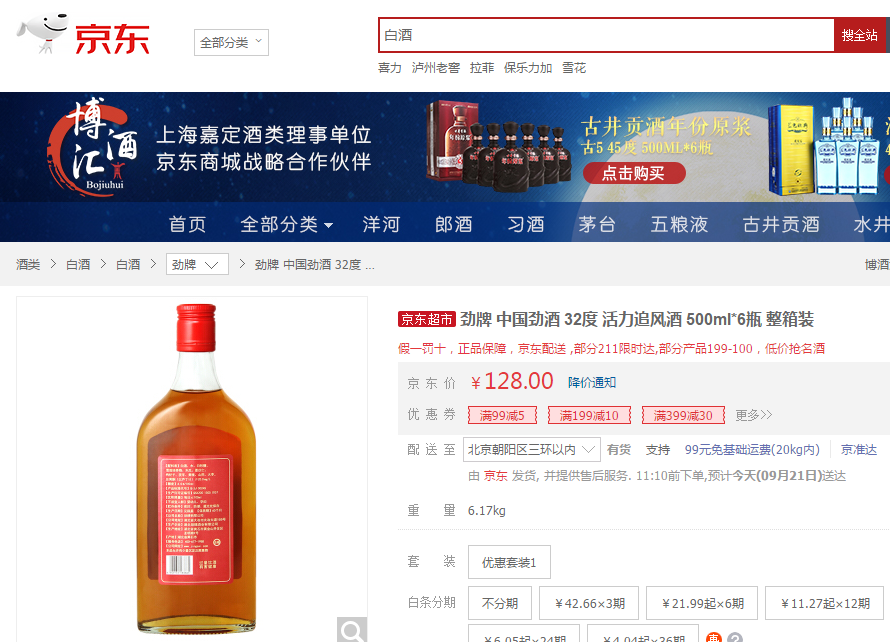Click the main product bottle image

point(196,468)
